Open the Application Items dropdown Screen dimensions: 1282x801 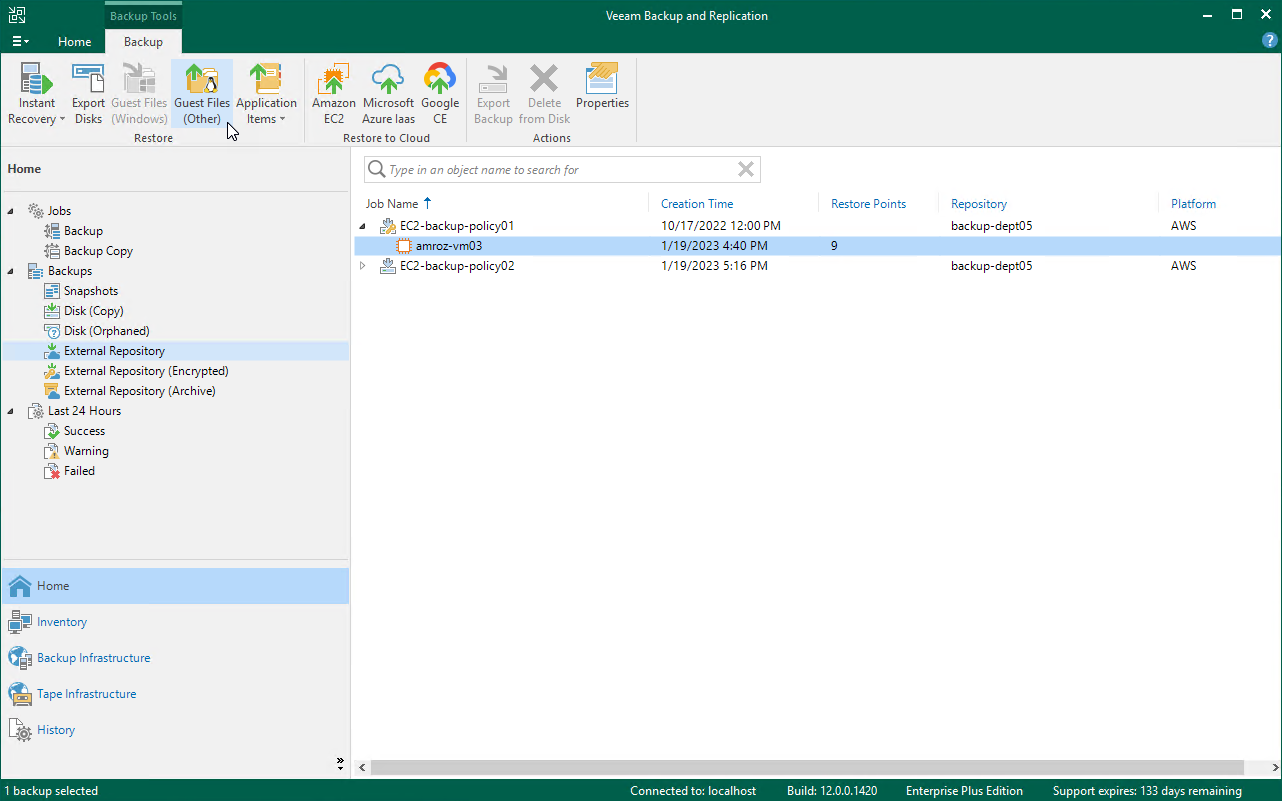click(x=265, y=94)
